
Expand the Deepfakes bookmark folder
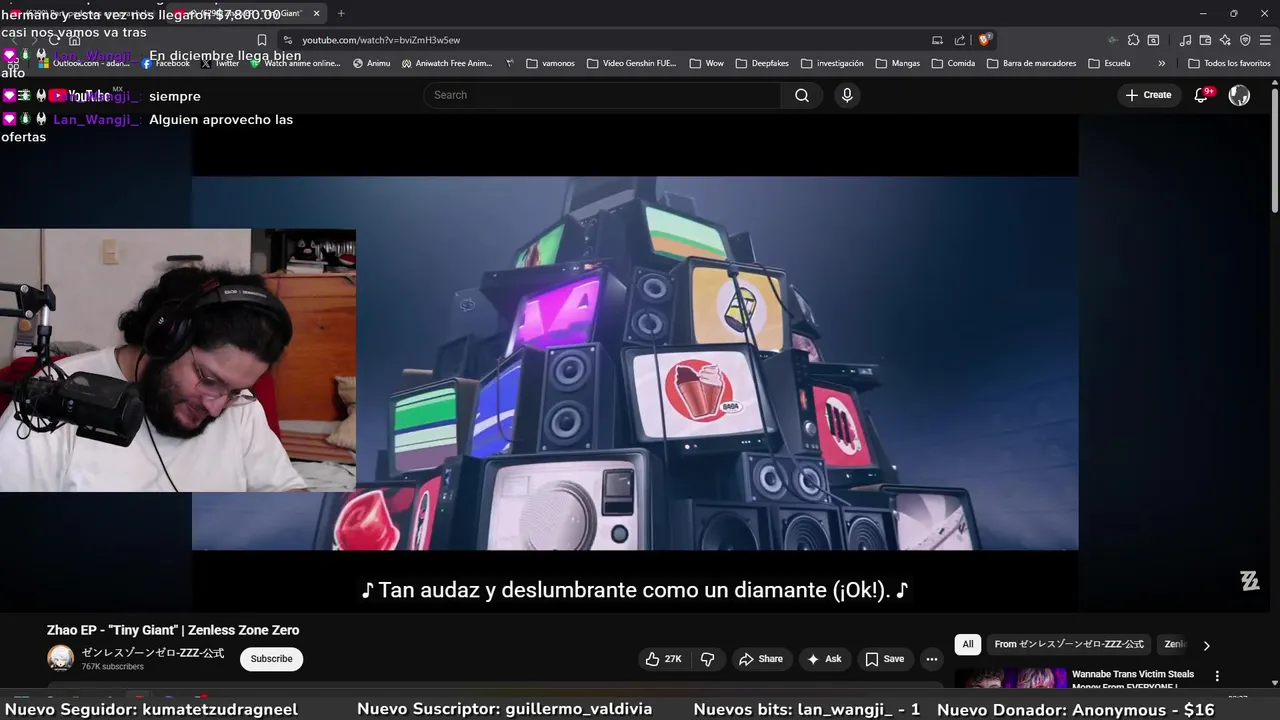(x=762, y=63)
